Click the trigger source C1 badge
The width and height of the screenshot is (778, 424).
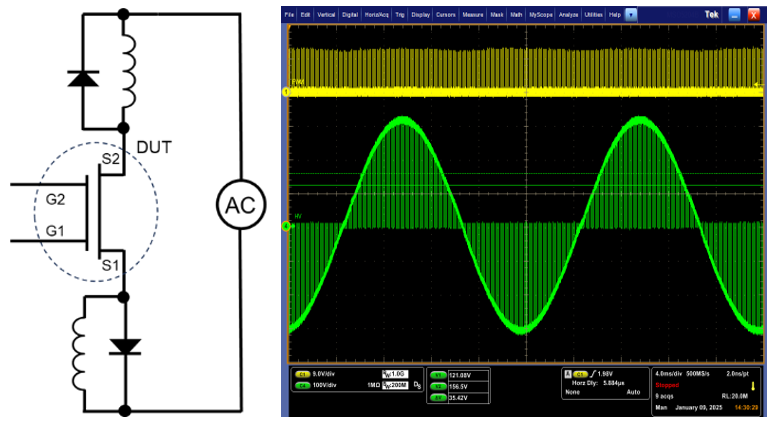(x=580, y=374)
